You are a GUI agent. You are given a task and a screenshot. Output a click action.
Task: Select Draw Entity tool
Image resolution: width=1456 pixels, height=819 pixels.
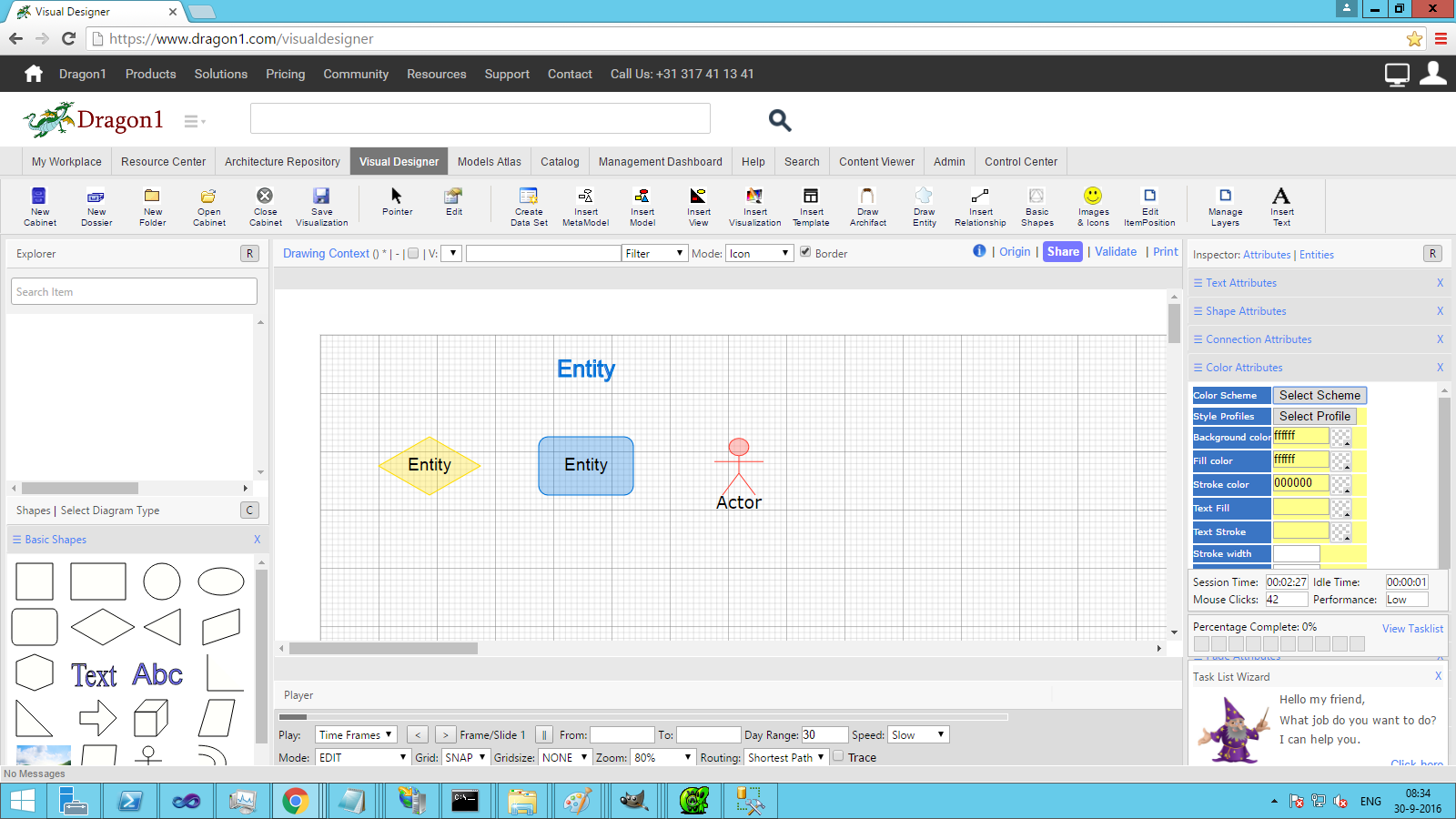point(924,207)
